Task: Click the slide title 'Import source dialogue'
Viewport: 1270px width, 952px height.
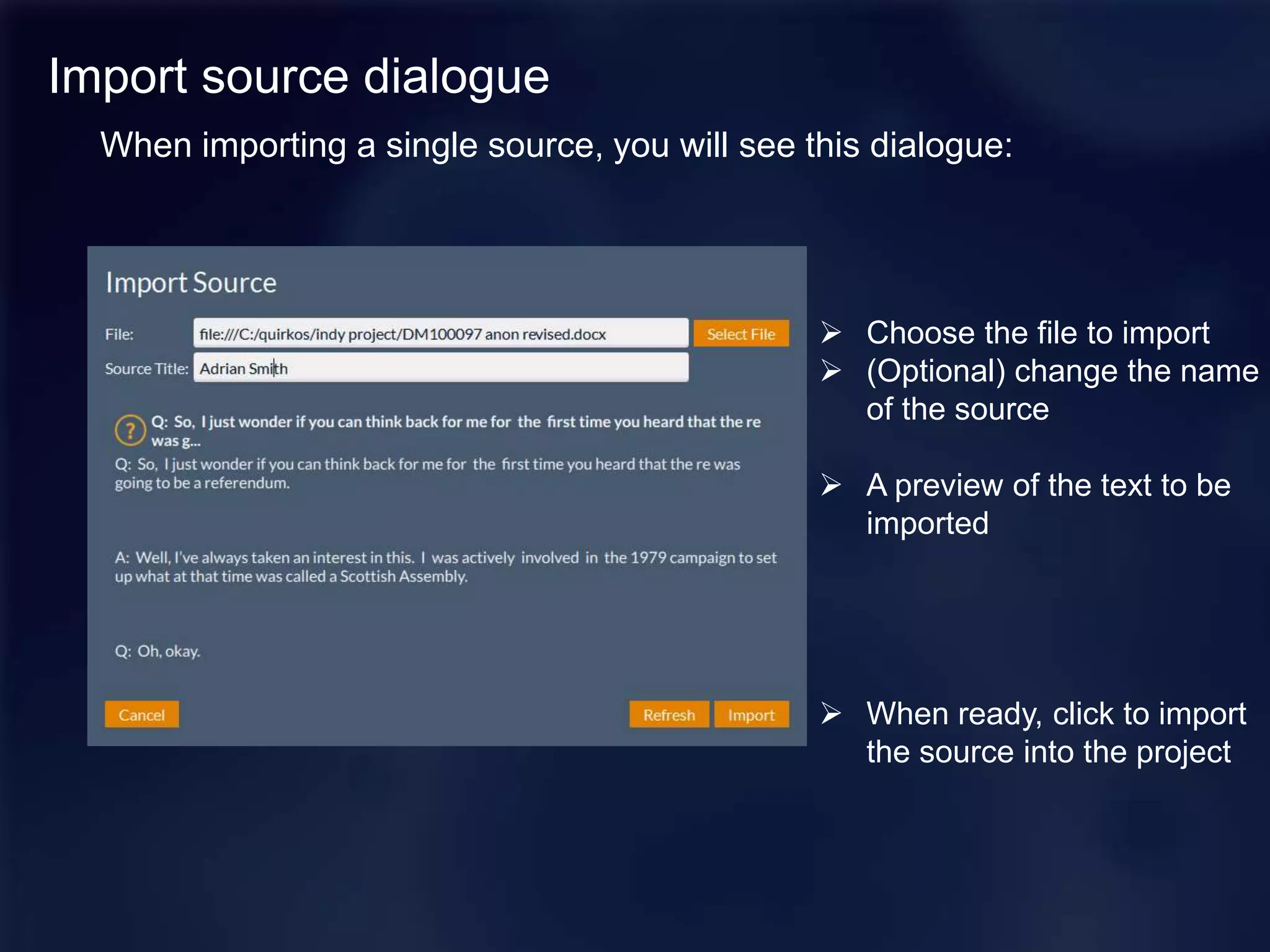Action: pos(299,77)
